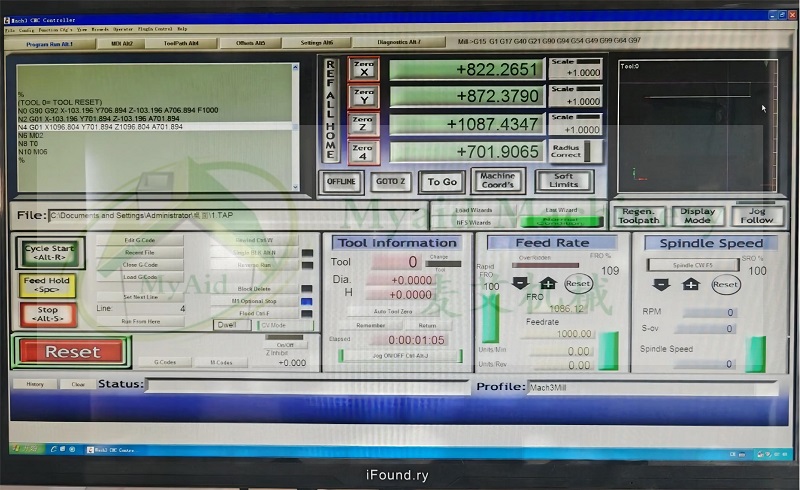Click the tool number field
800x490 pixels.
395,262
